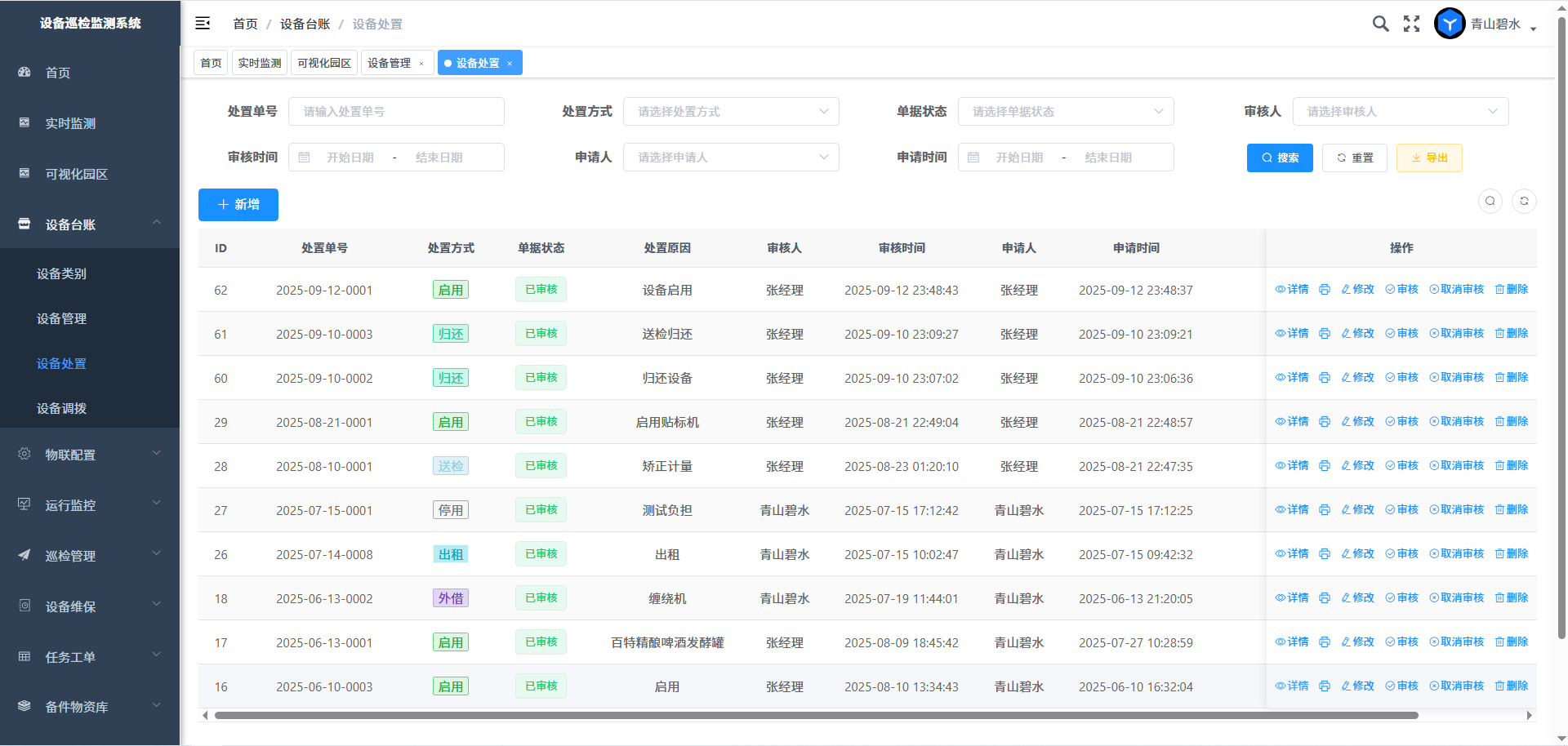Open 设备调拨 in the sidebar

pyautogui.click(x=62, y=408)
